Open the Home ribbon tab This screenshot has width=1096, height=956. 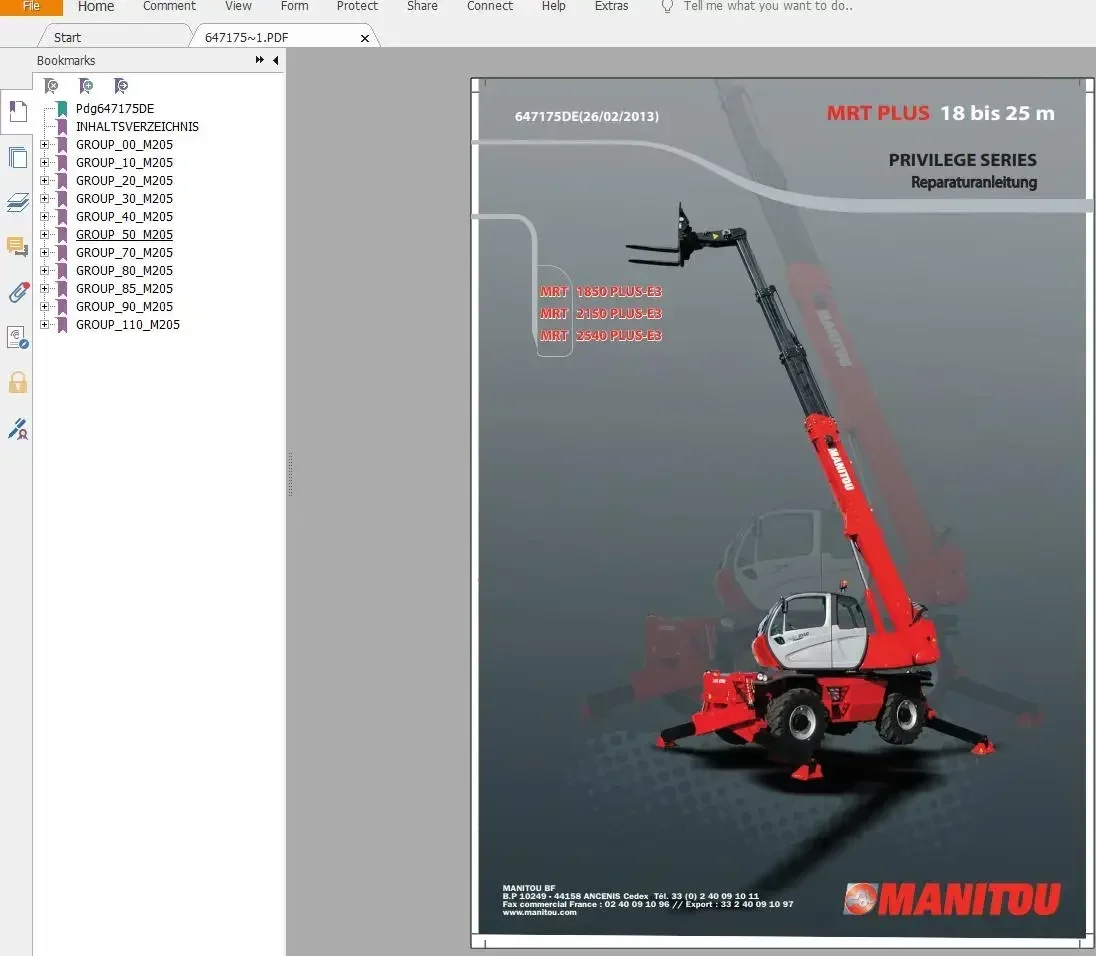95,7
